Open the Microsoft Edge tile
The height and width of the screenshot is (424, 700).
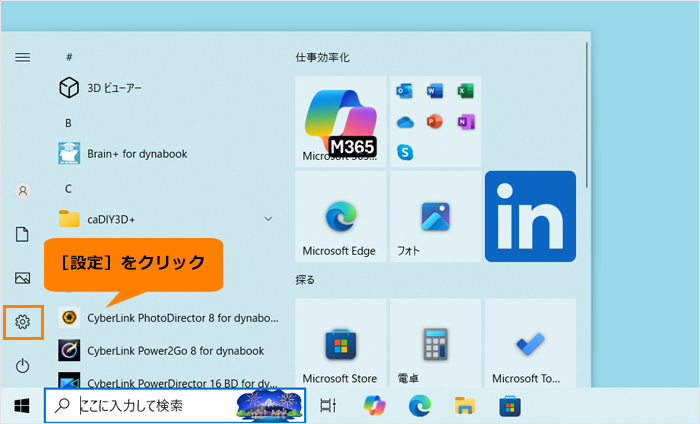(x=341, y=216)
